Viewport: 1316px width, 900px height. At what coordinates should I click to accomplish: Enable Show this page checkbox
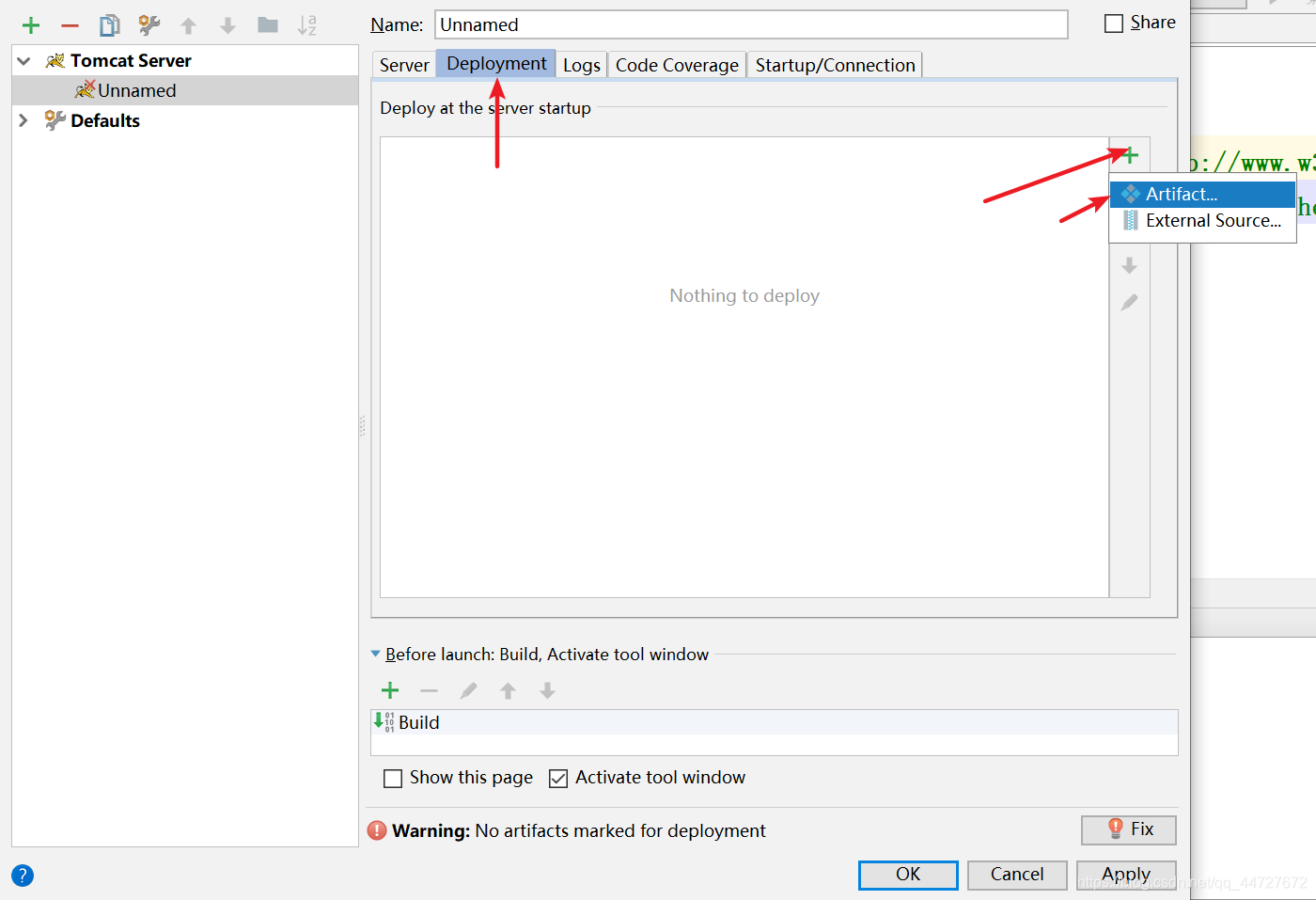point(393,779)
